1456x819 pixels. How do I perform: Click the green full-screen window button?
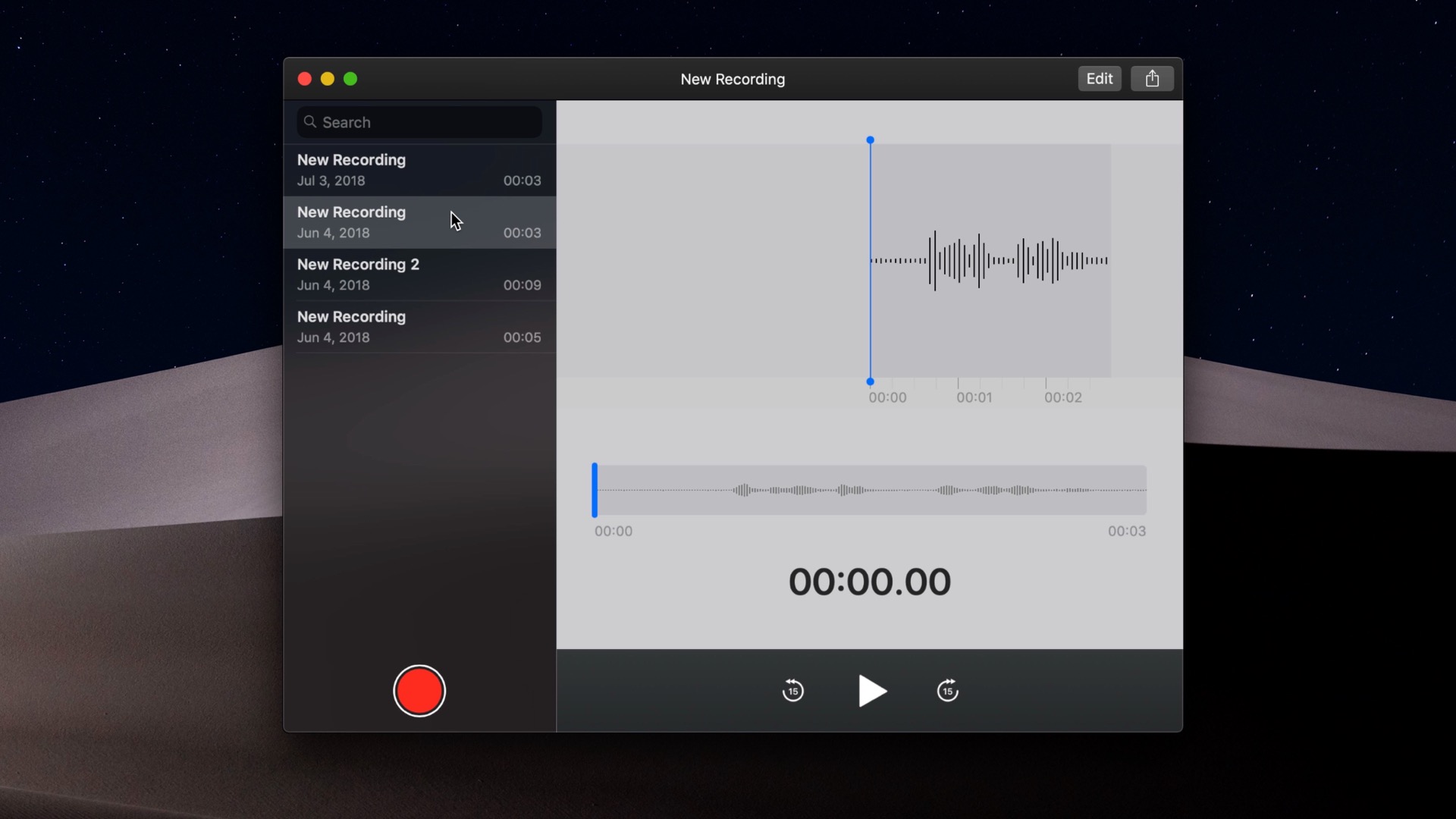pyautogui.click(x=350, y=79)
